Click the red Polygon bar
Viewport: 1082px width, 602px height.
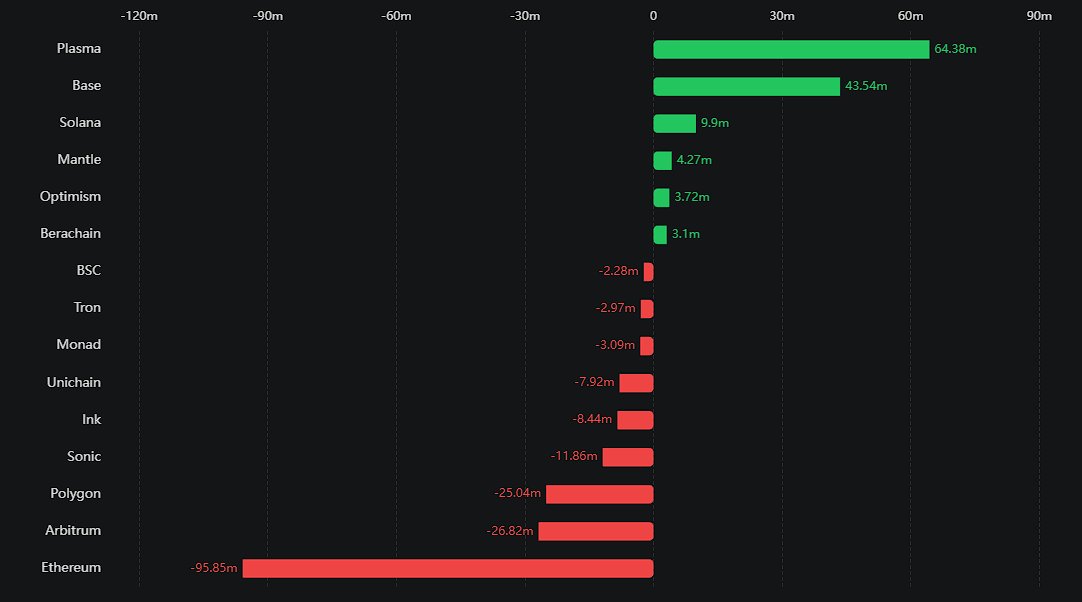click(599, 494)
